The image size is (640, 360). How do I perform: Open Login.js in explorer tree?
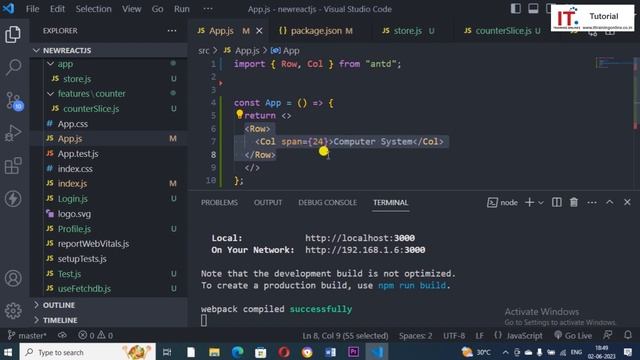tap(109, 198)
